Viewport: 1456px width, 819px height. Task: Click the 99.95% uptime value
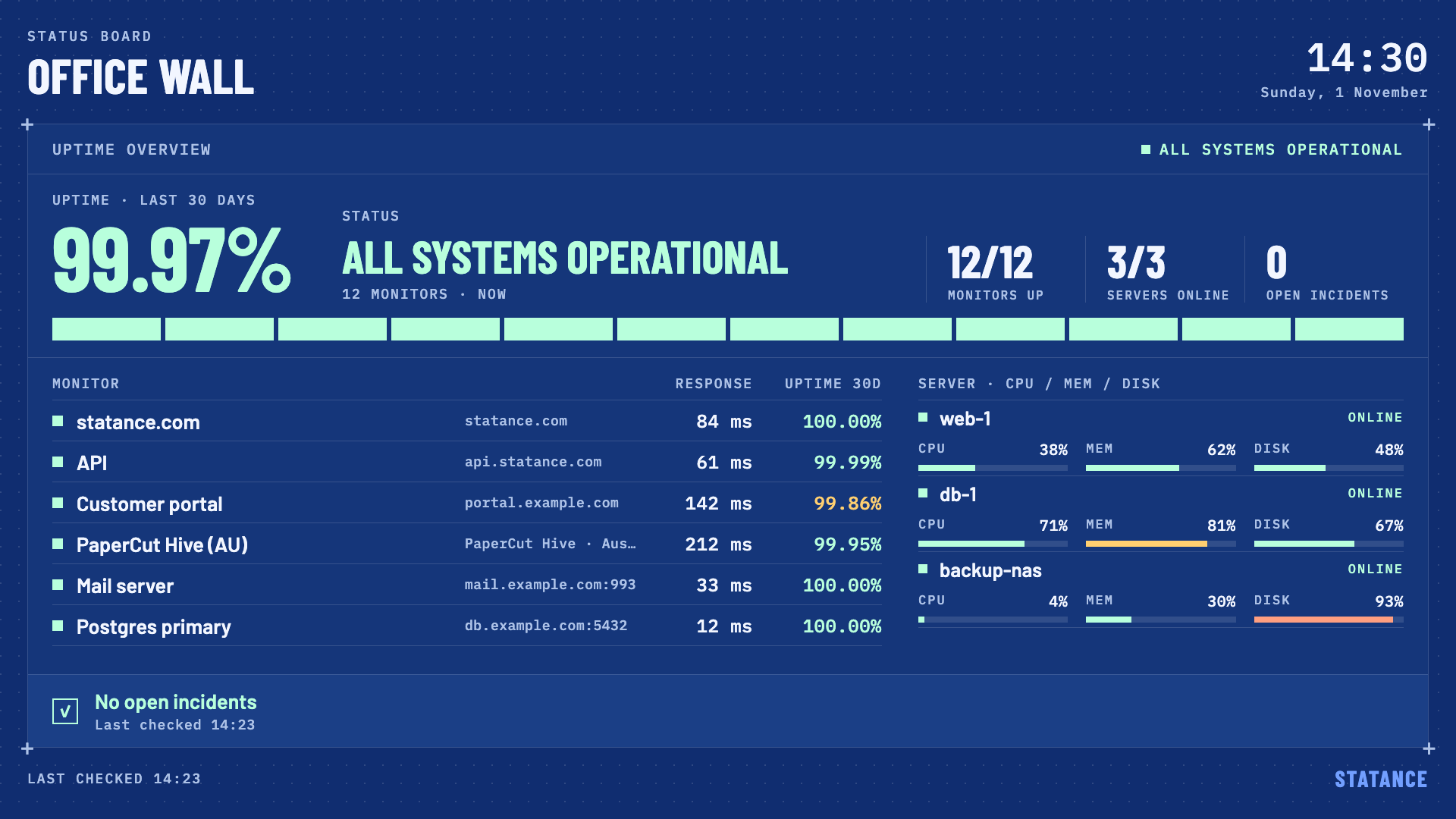point(847,544)
